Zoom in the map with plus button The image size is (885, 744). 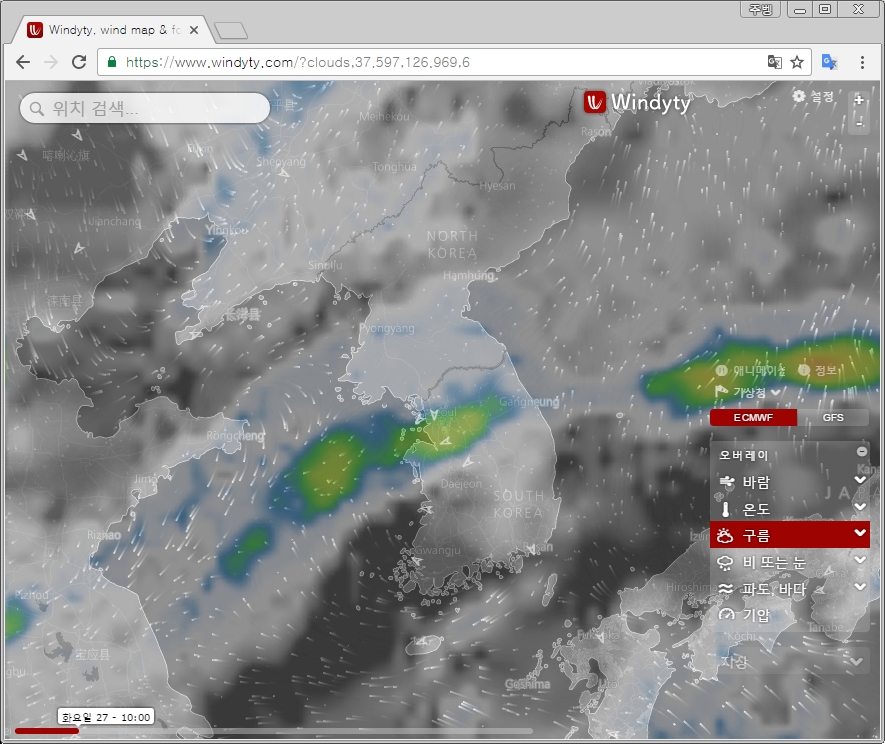(859, 100)
